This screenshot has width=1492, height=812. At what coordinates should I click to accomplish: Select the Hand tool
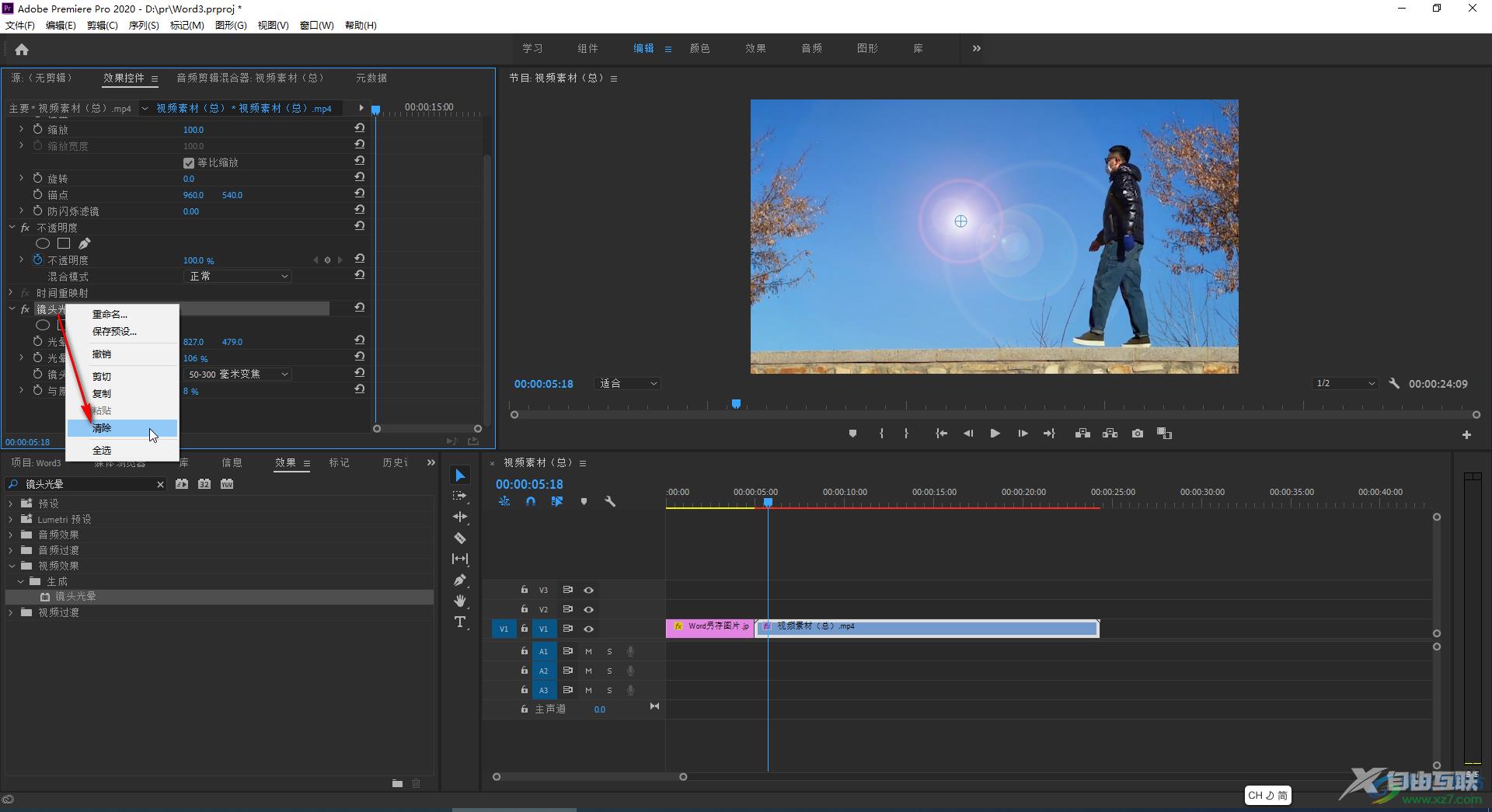tap(460, 601)
